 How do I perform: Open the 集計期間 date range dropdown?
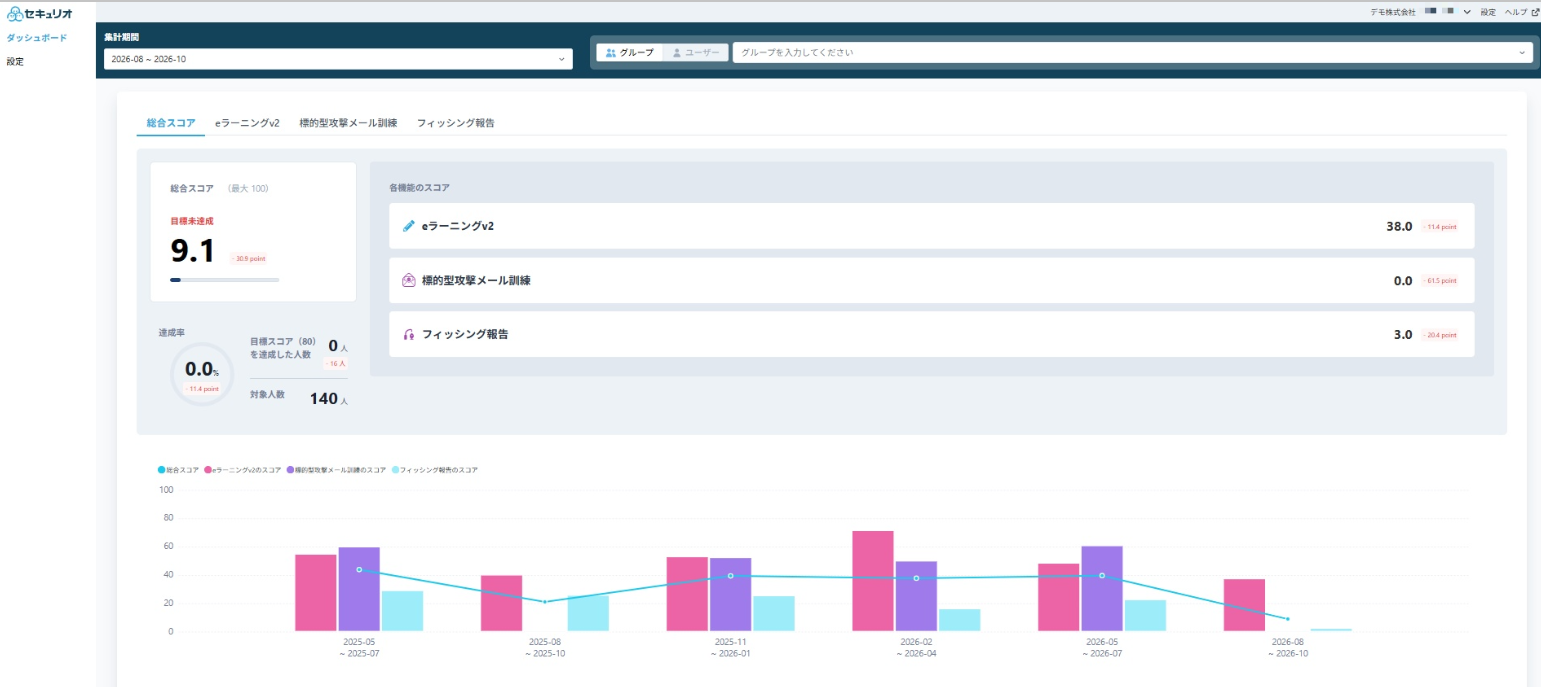coord(338,59)
